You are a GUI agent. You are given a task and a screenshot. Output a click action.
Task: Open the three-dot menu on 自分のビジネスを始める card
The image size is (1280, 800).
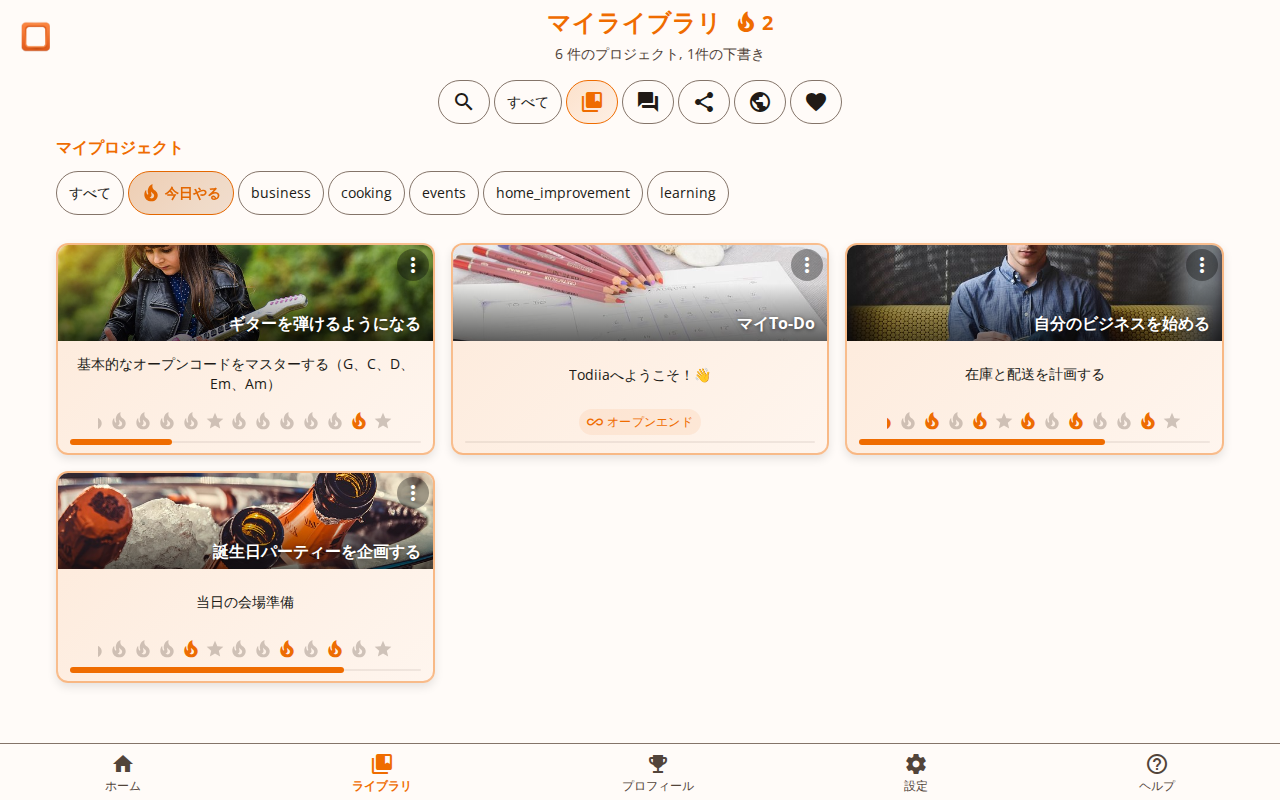(1202, 265)
